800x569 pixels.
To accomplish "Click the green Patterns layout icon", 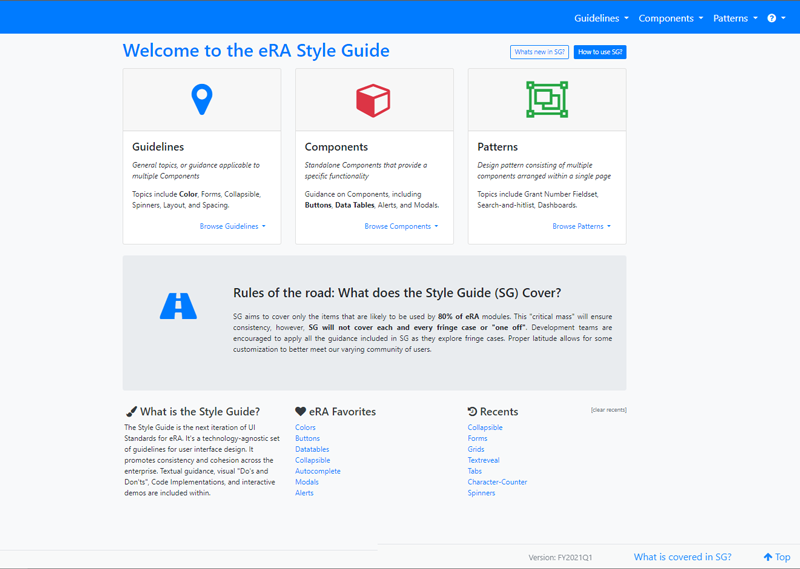I will [547, 100].
